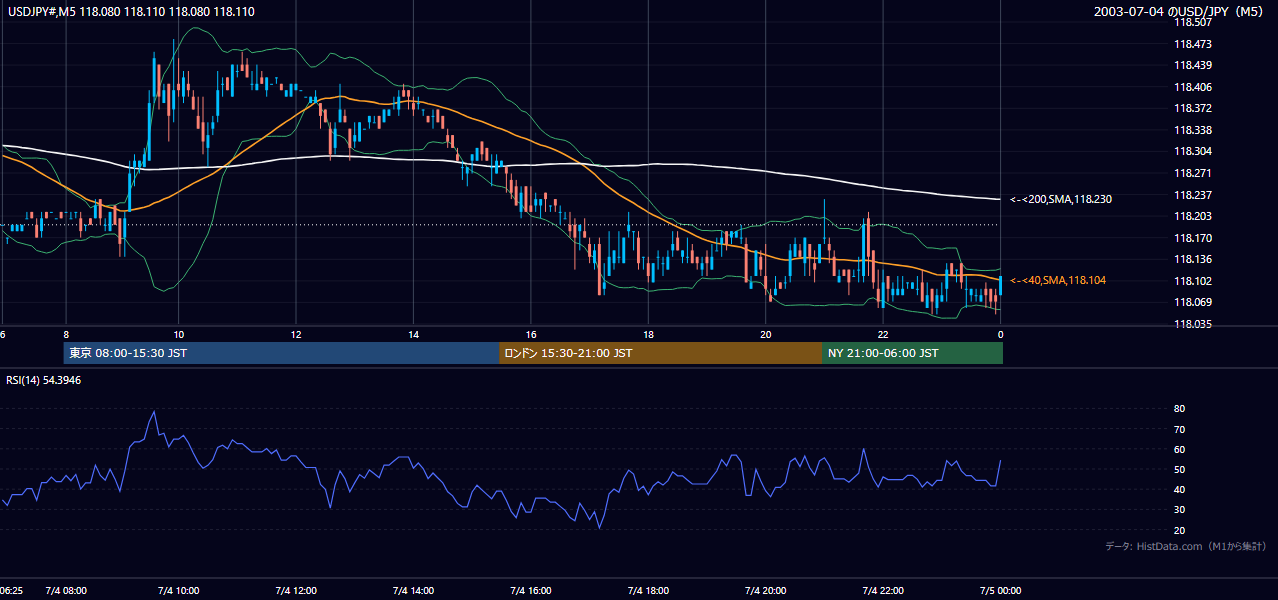Click price level 118.473 on the axis
Screen dimensions: 1278x600
tap(1193, 44)
